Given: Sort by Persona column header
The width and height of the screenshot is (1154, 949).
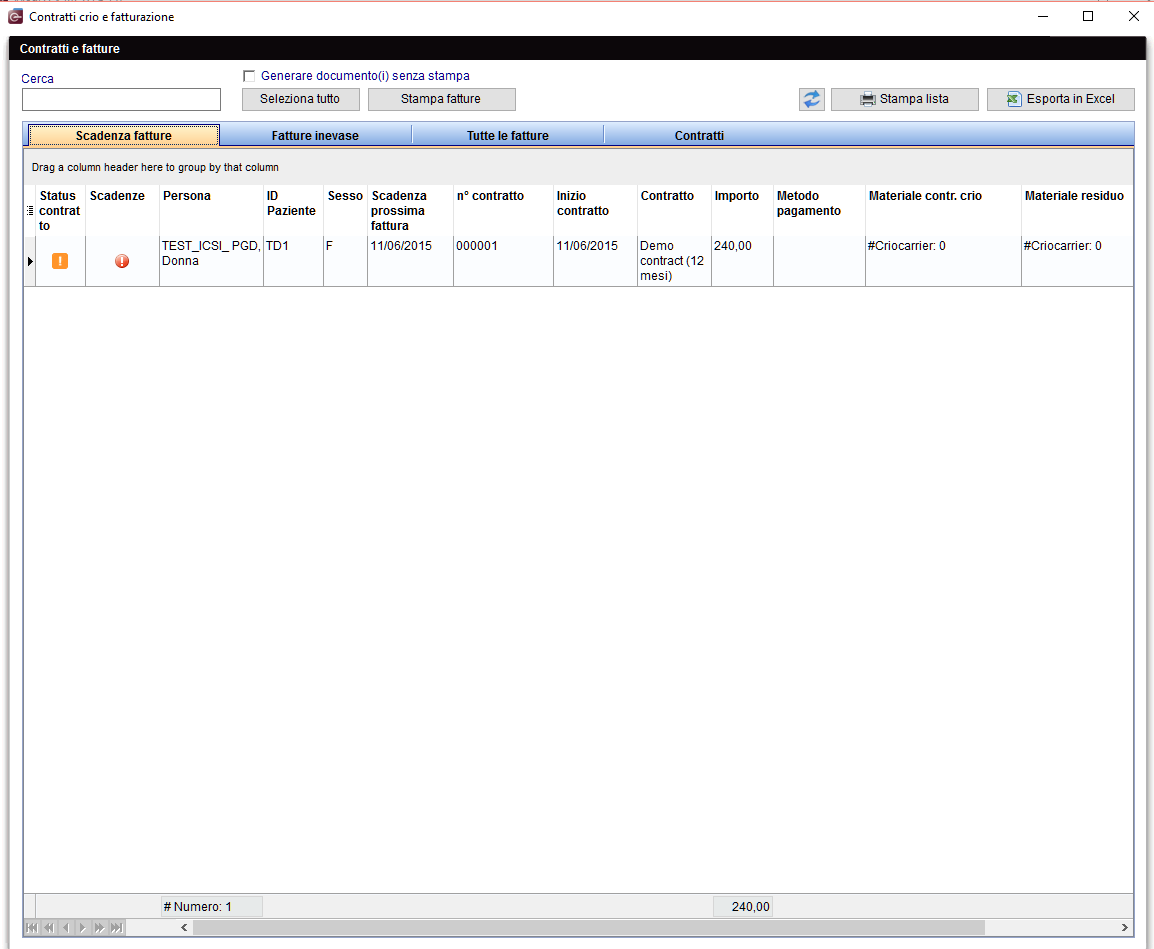Looking at the screenshot, I should tap(211, 211).
